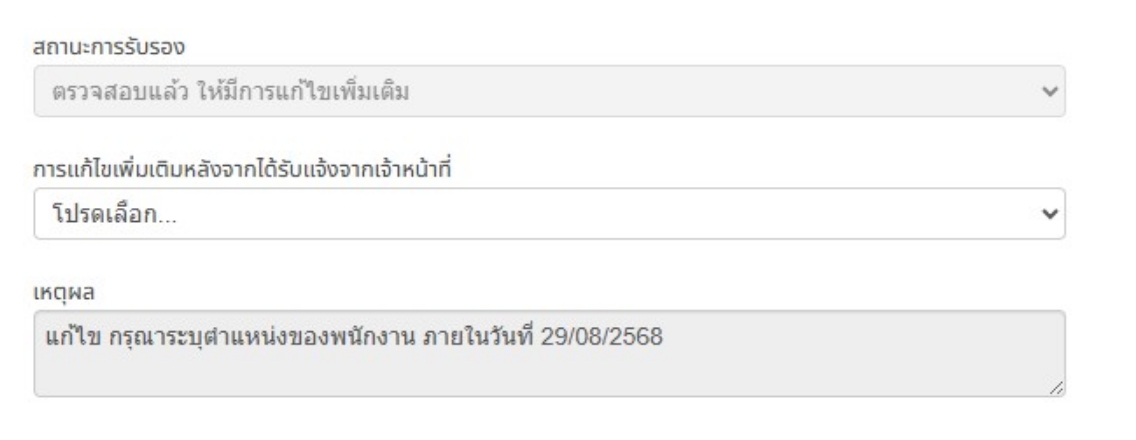
Task: Click the blank middle of โปรดเลือก dropdown
Action: click(x=600, y=215)
